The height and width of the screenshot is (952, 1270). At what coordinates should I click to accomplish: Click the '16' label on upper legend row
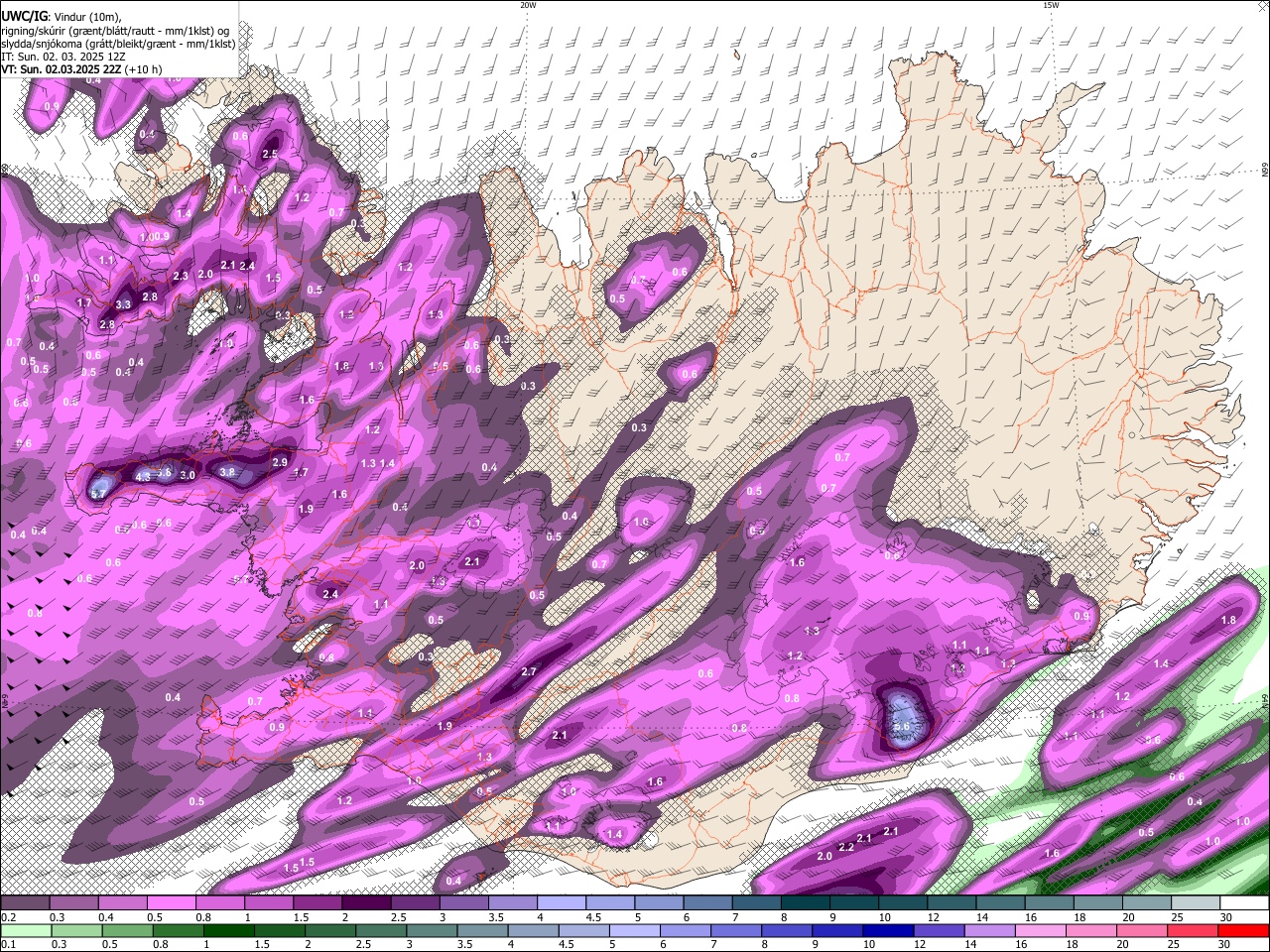(x=1031, y=917)
